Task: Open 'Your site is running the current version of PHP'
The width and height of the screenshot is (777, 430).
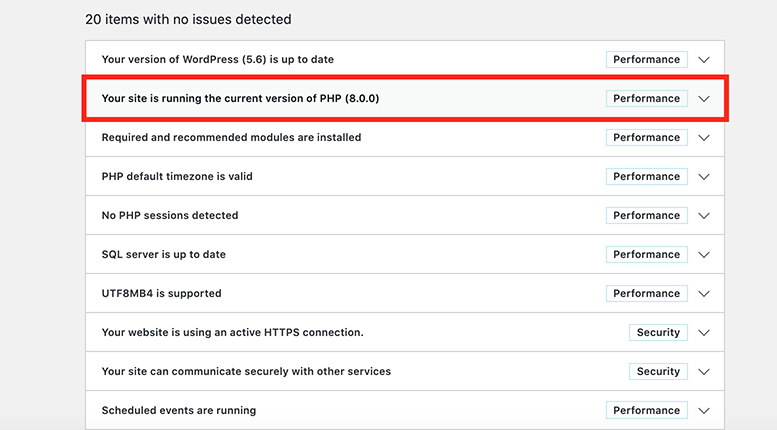Action: pos(240,99)
